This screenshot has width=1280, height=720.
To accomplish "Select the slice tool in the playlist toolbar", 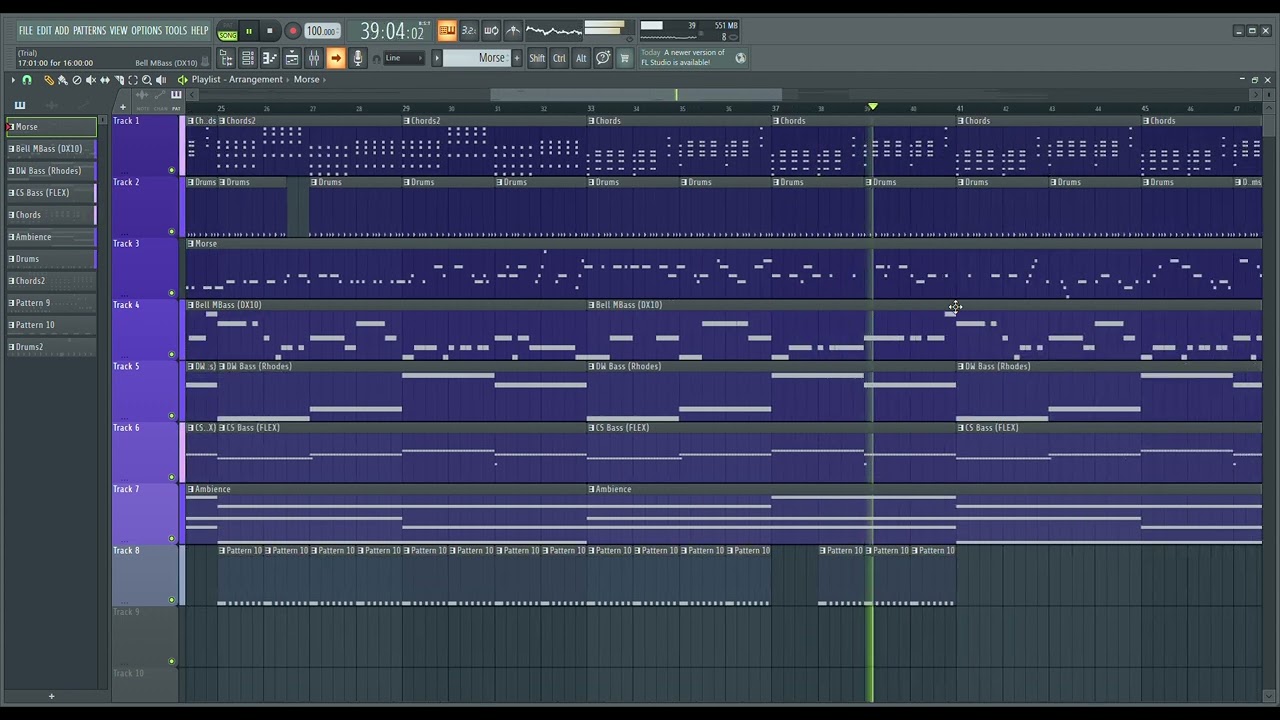I will (119, 80).
